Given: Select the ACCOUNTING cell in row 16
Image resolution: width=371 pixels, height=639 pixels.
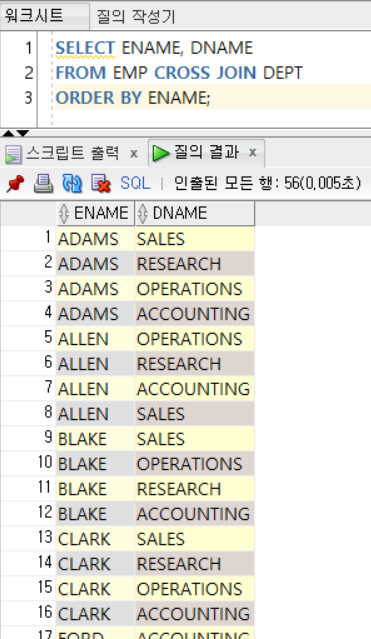Looking at the screenshot, I should click(x=194, y=614).
